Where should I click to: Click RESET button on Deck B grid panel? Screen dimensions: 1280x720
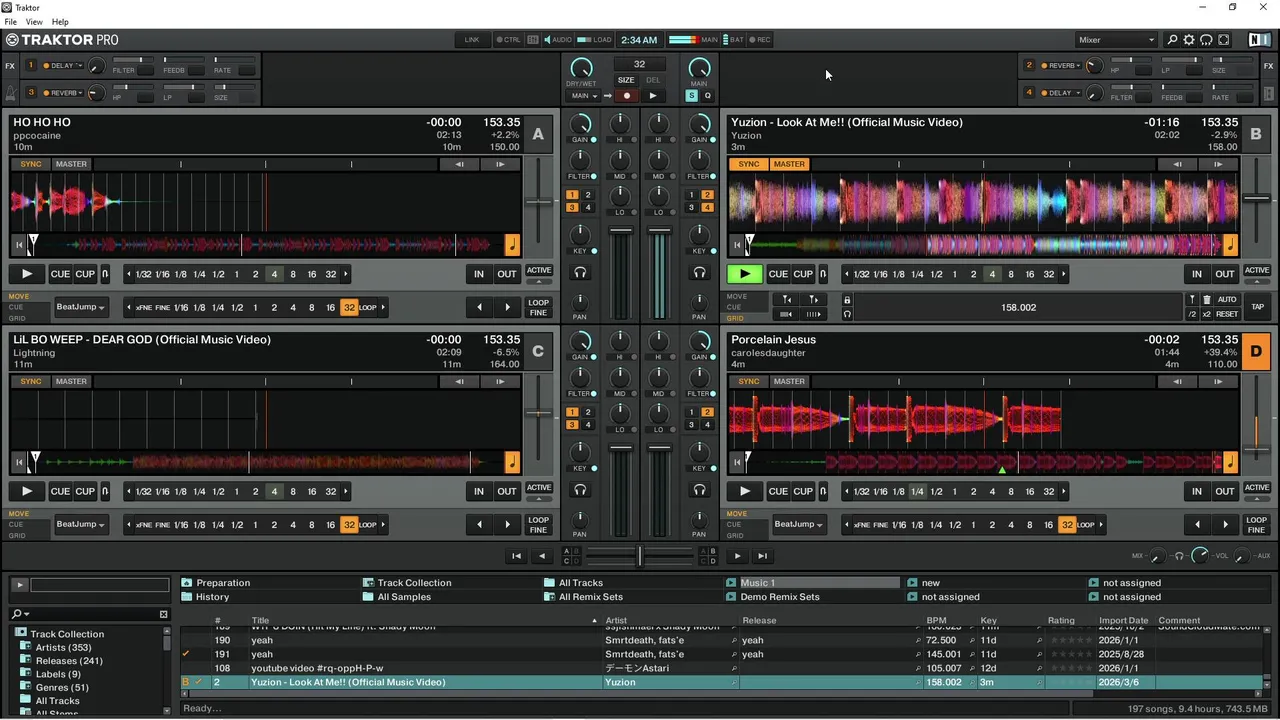click(1227, 314)
